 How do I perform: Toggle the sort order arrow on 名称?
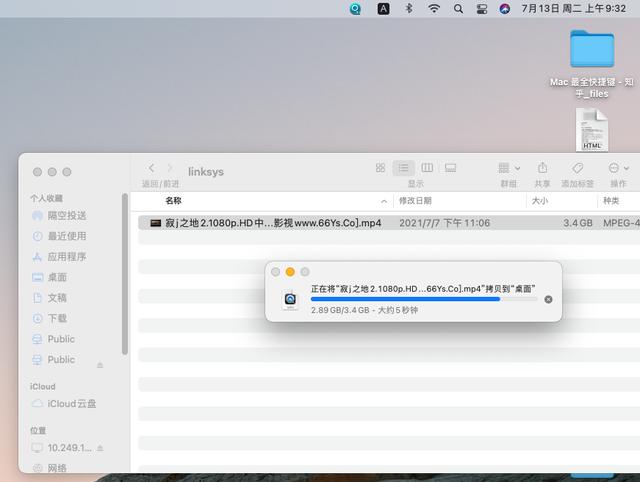pyautogui.click(x=384, y=201)
